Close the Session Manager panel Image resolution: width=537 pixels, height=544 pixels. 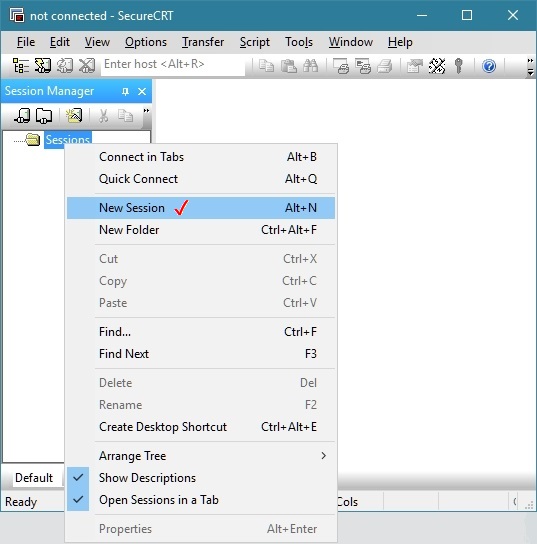(x=142, y=91)
